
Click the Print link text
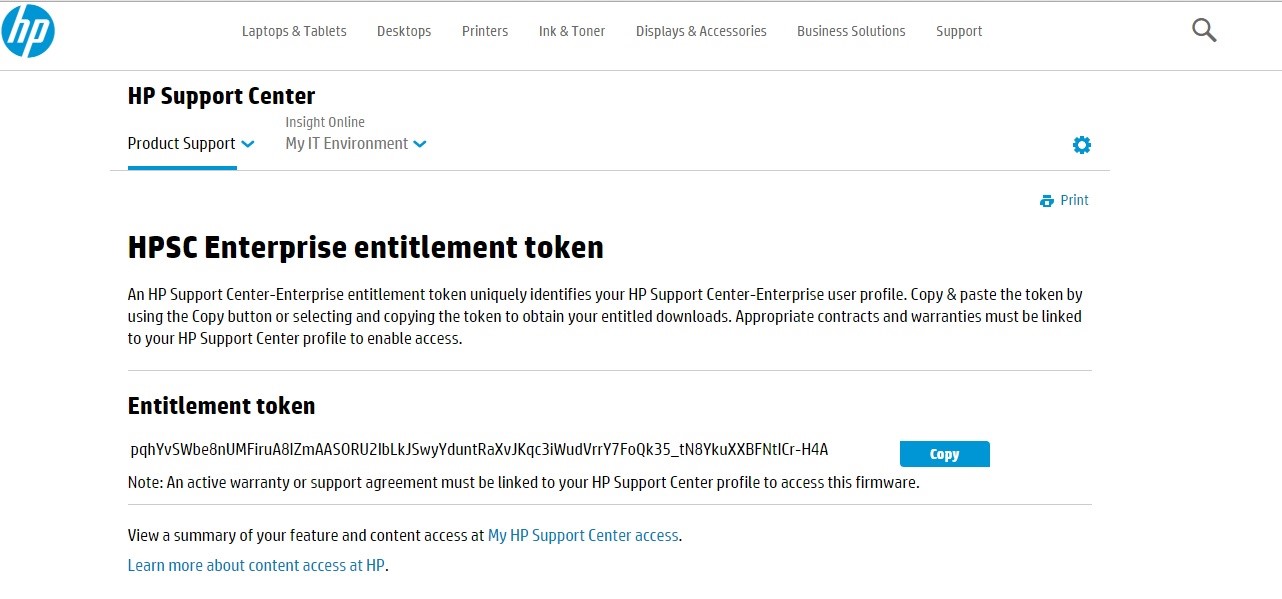1074,200
